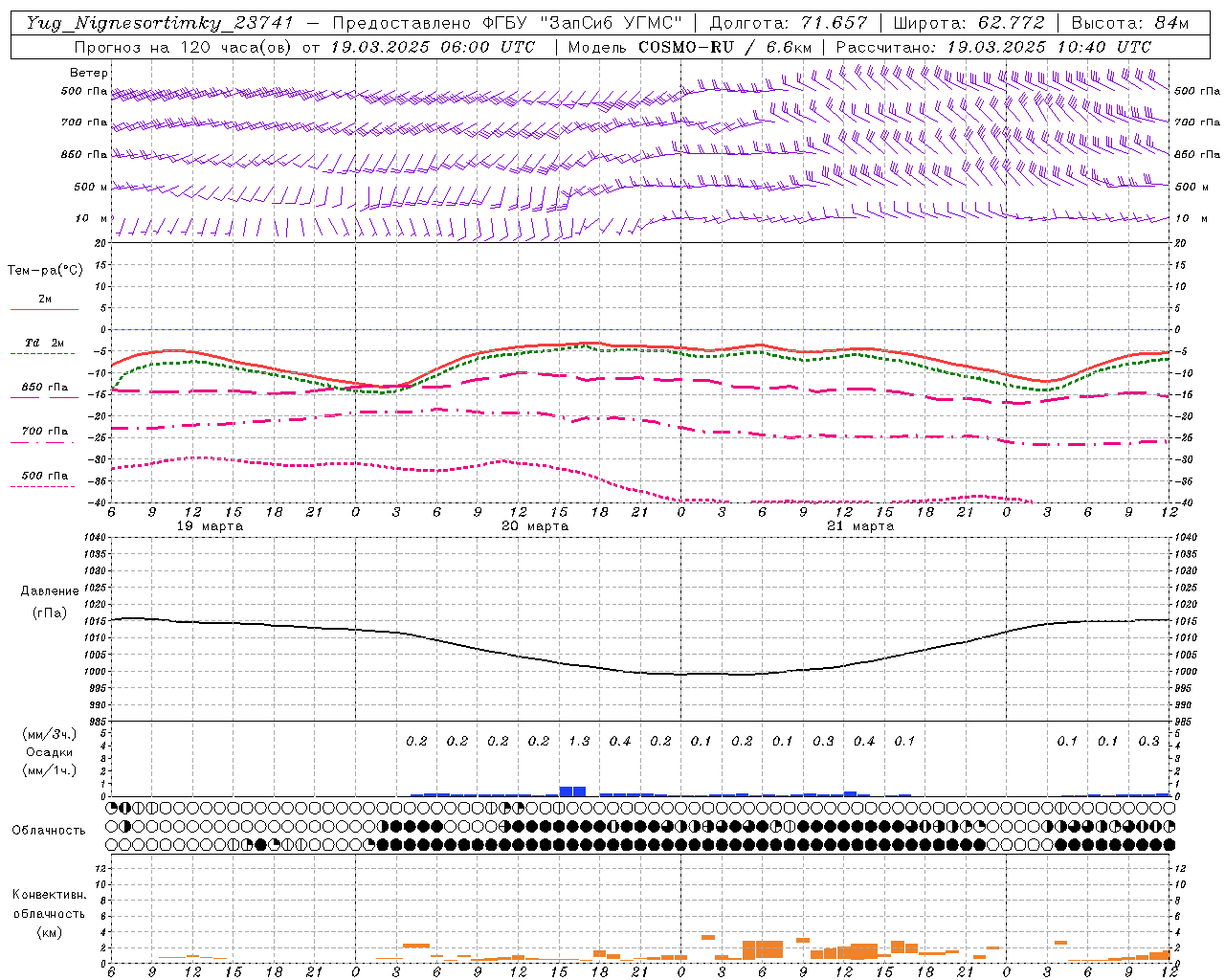This screenshot has width=1225, height=980.
Task: Click the '(гПа)' unit under Давление
Action: 50,613
